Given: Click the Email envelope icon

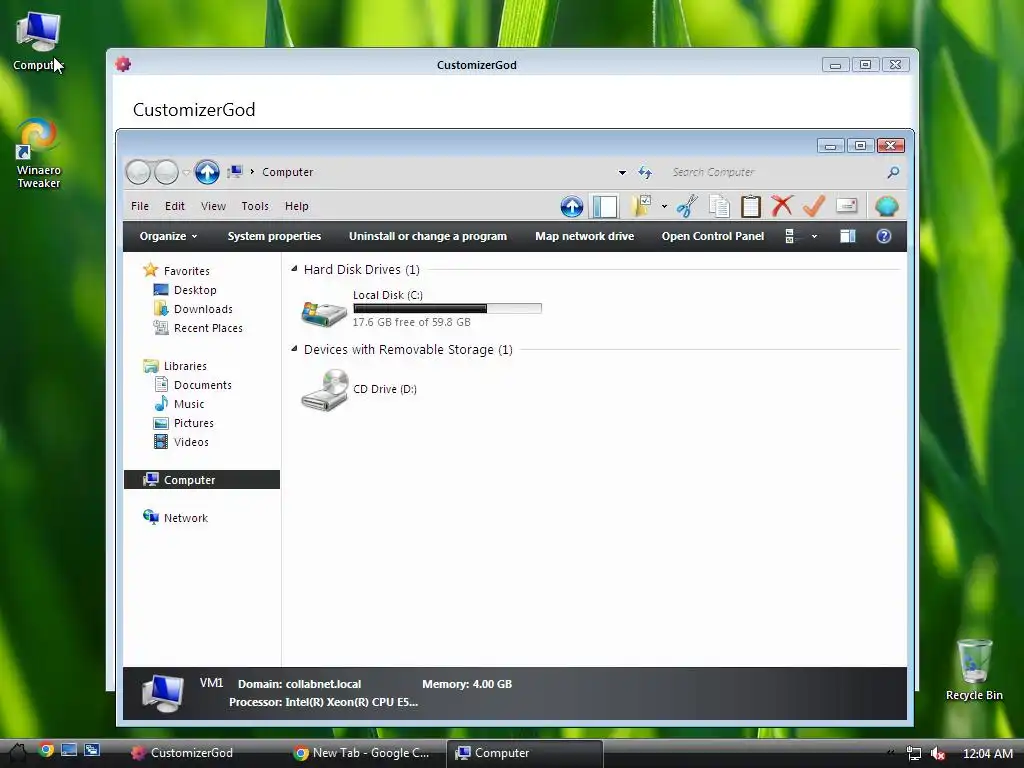Looking at the screenshot, I should click(846, 206).
